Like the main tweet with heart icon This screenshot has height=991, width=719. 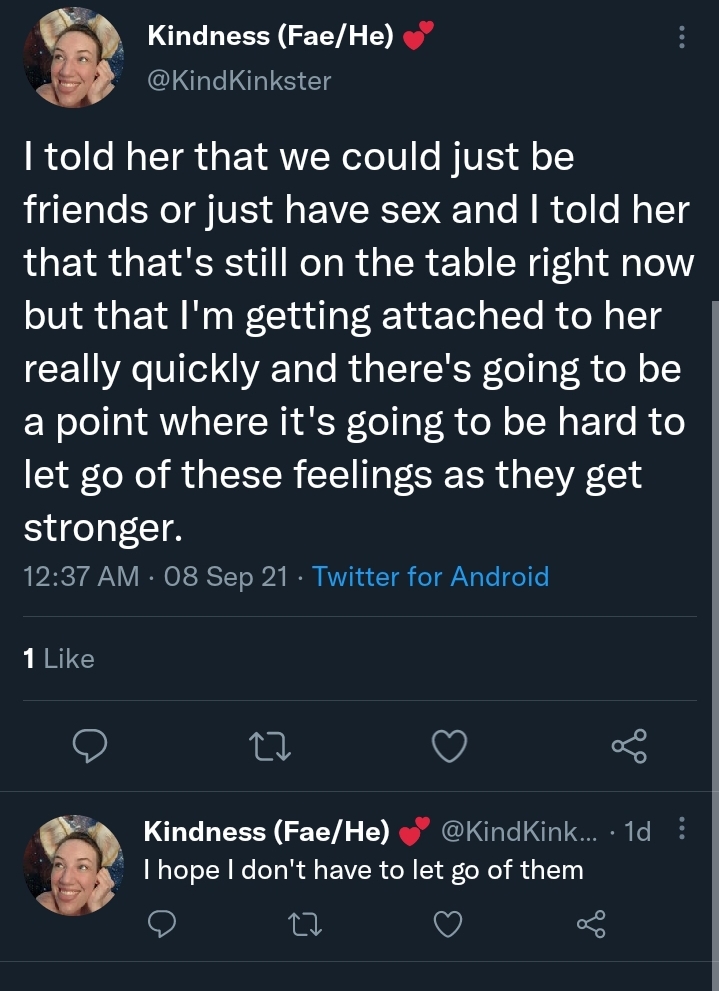(x=449, y=746)
